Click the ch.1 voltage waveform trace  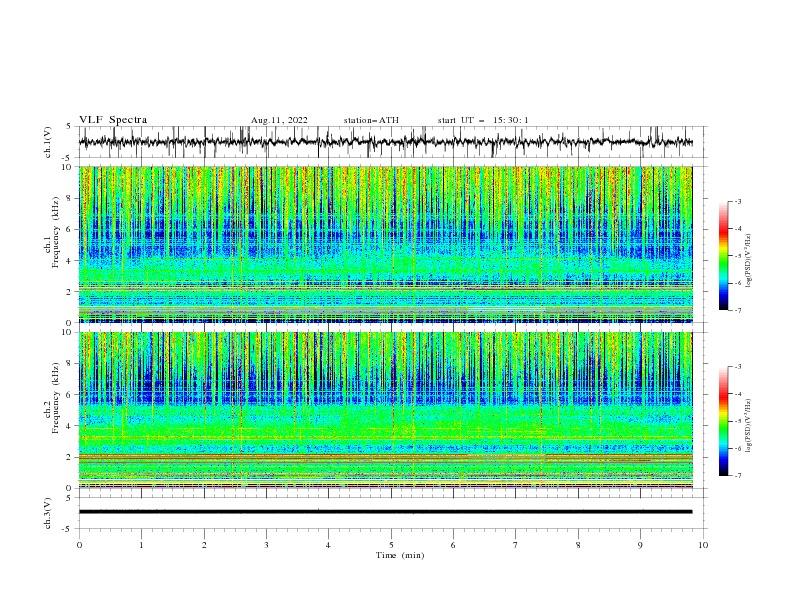coord(386,142)
